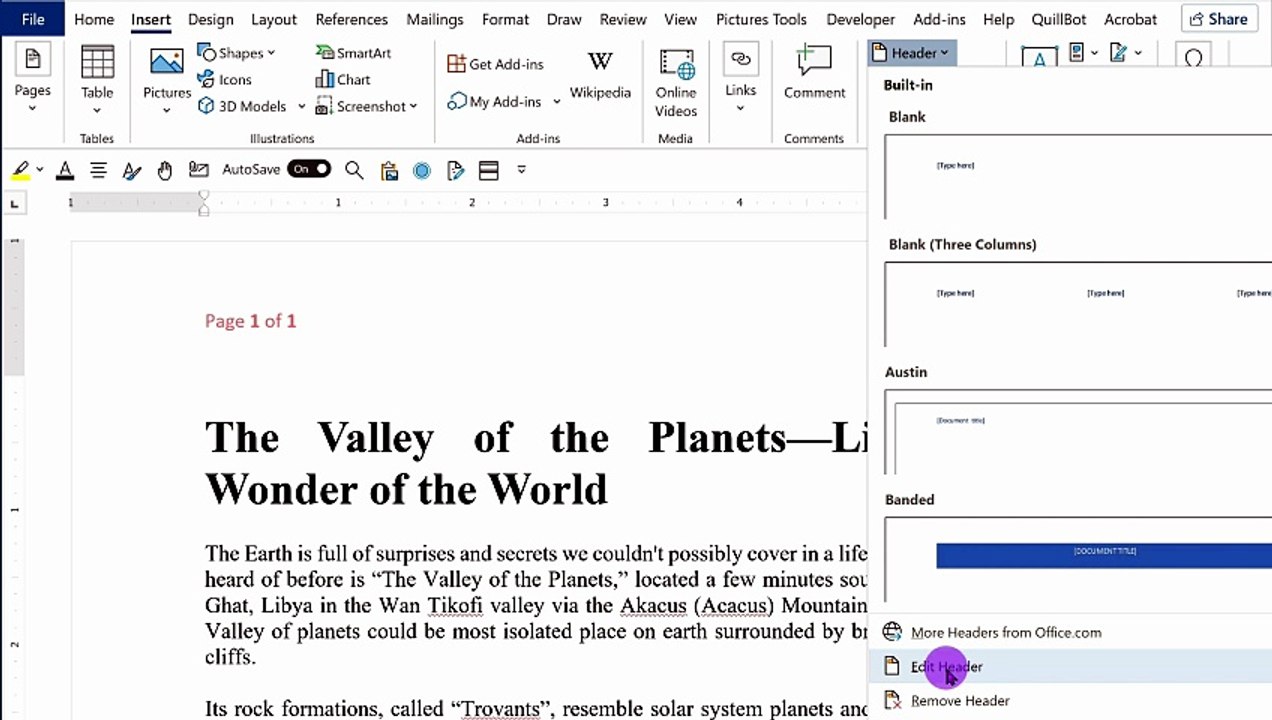Click the Share button
Image resolution: width=1272 pixels, height=720 pixels.
pyautogui.click(x=1218, y=19)
